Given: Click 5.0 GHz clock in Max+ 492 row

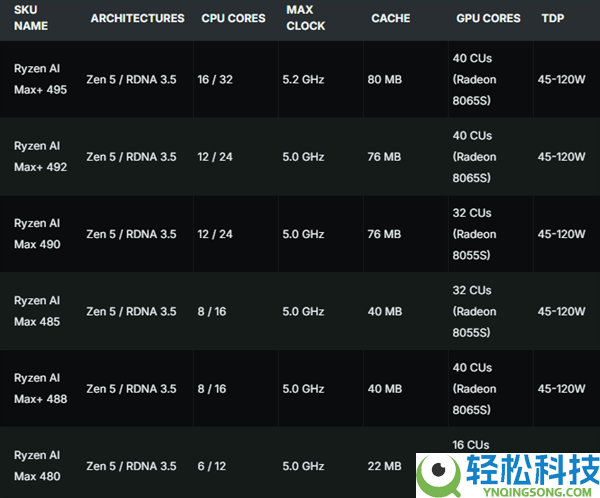Looking at the screenshot, I should coord(303,157).
